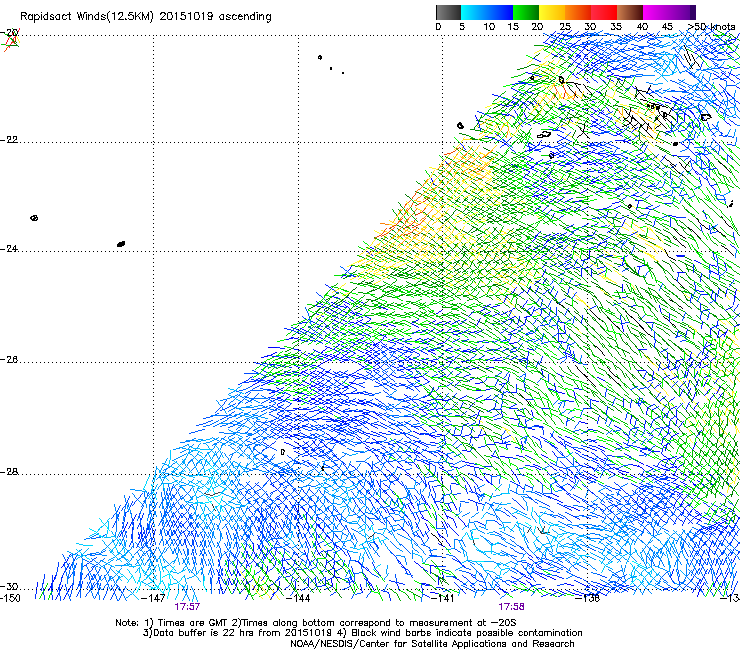The height and width of the screenshot is (650, 740).
Task: Click the 'Data buffer is 22 hrs' note line
Action: 362,633
